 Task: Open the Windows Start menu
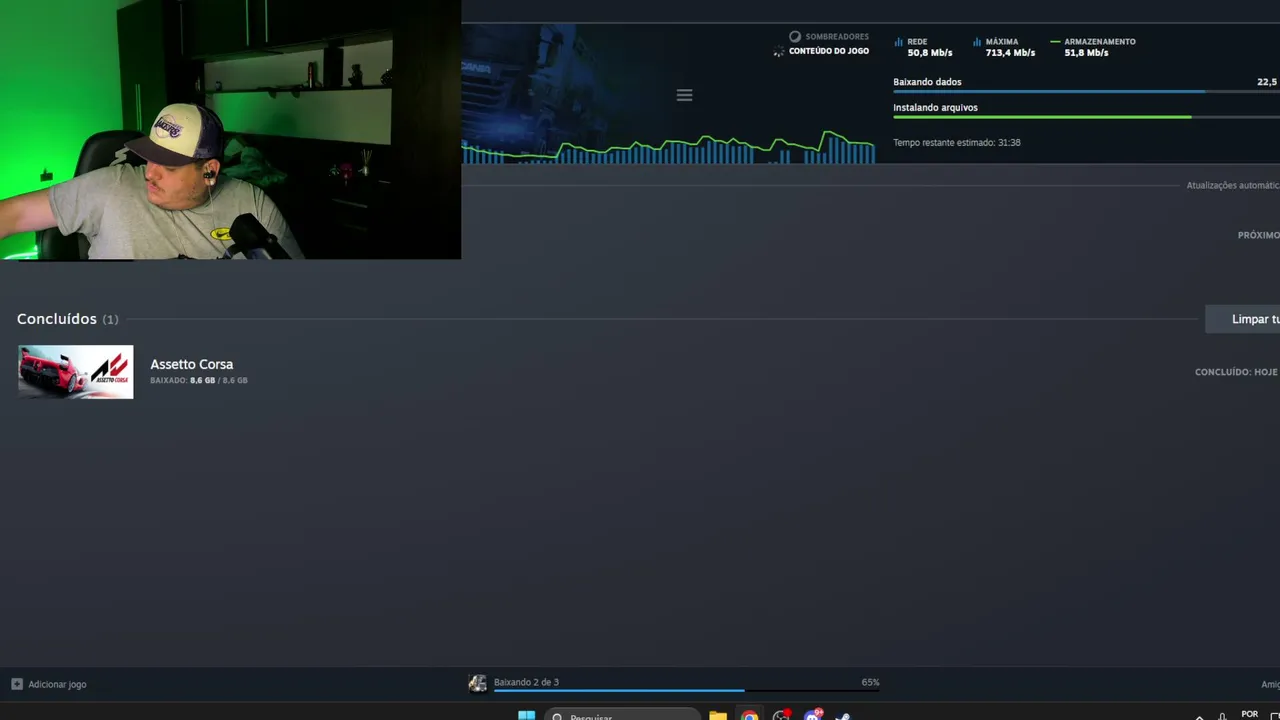526,715
